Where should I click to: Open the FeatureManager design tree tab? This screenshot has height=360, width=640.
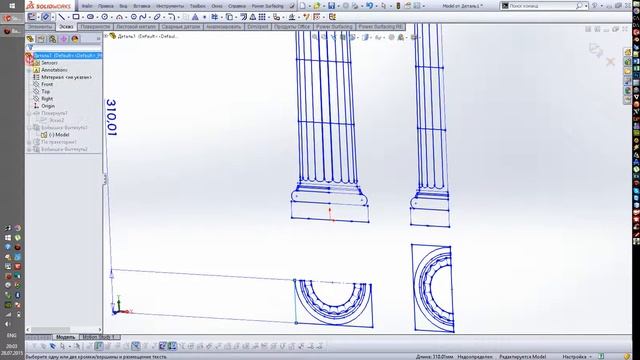pyautogui.click(x=30, y=39)
